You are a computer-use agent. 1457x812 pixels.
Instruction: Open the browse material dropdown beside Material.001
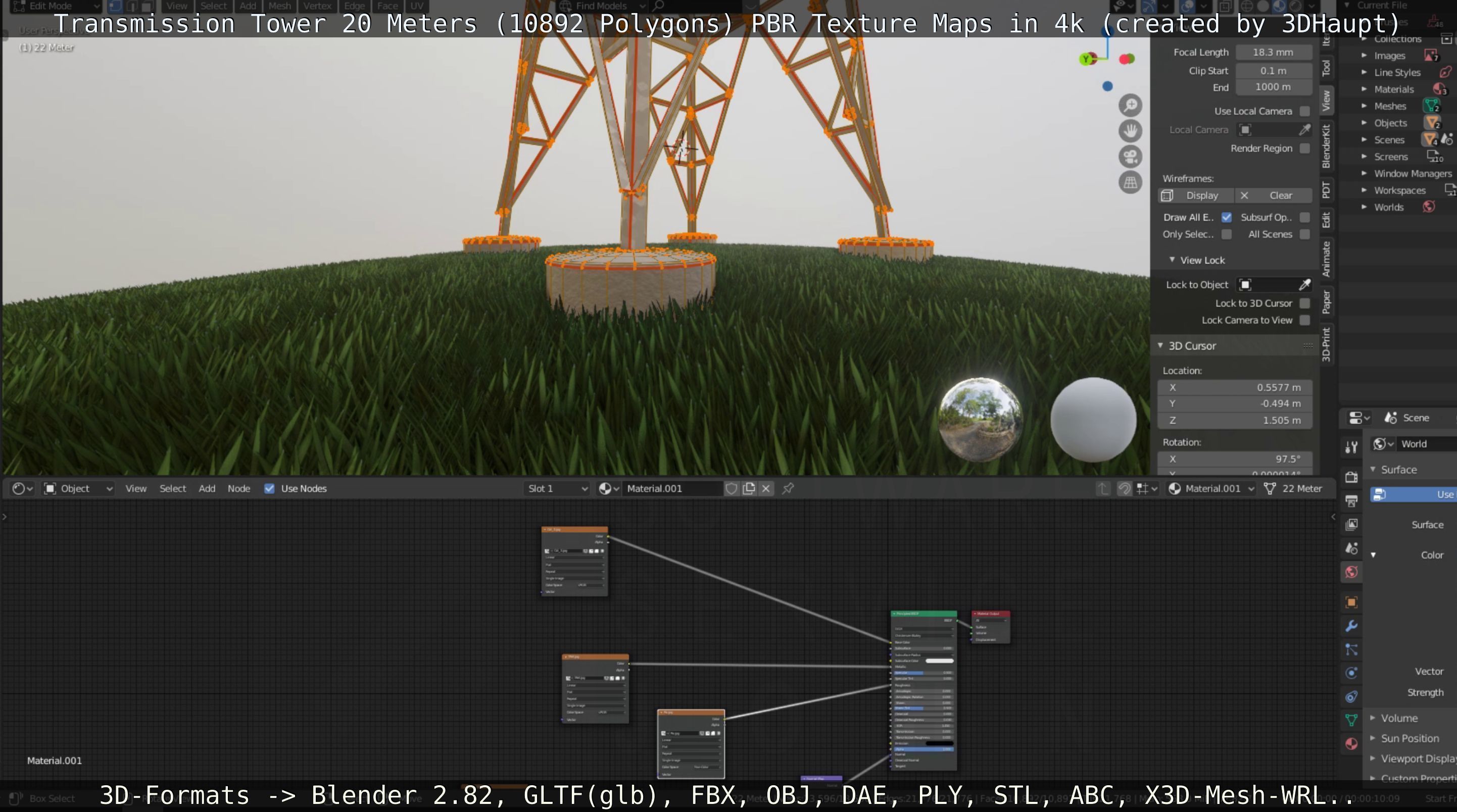pyautogui.click(x=609, y=488)
